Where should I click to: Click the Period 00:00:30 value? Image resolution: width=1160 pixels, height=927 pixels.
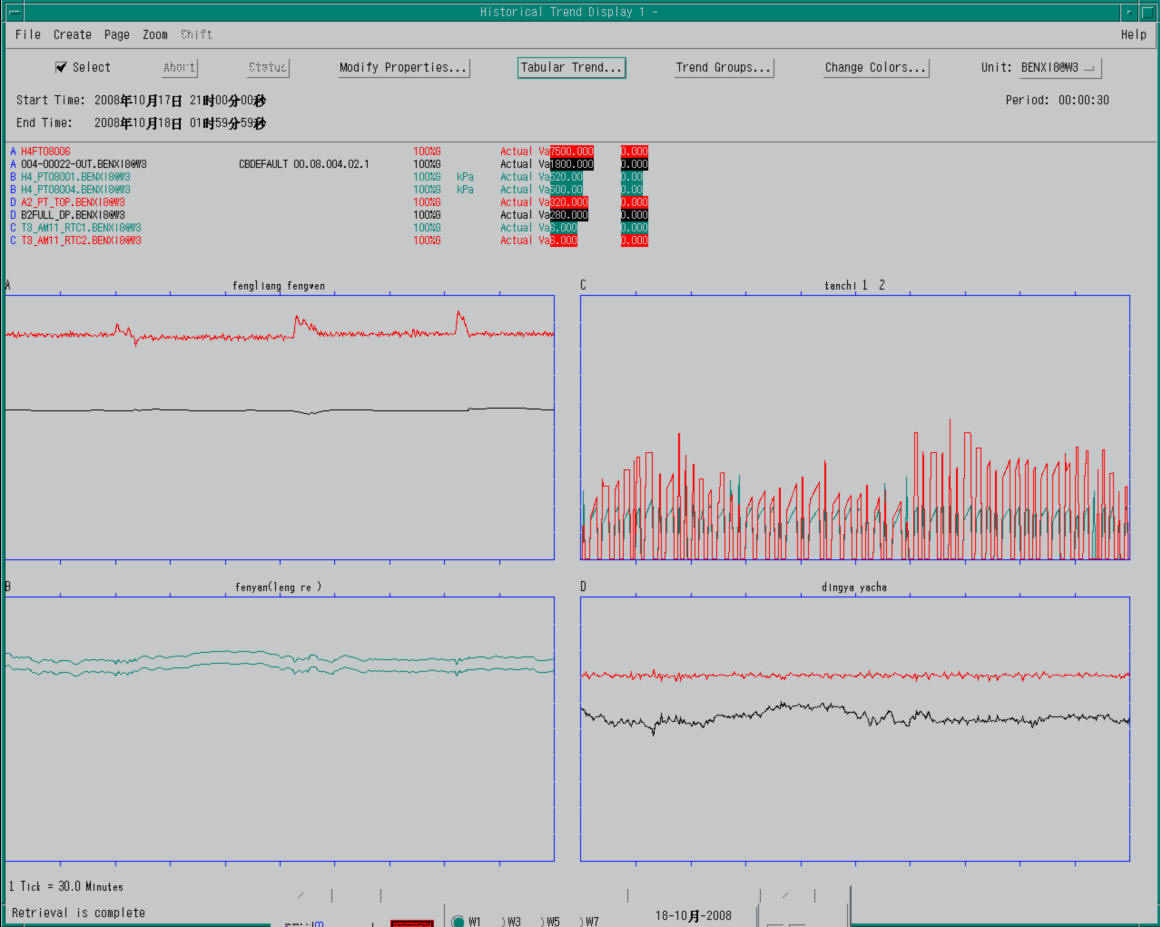coord(1083,100)
